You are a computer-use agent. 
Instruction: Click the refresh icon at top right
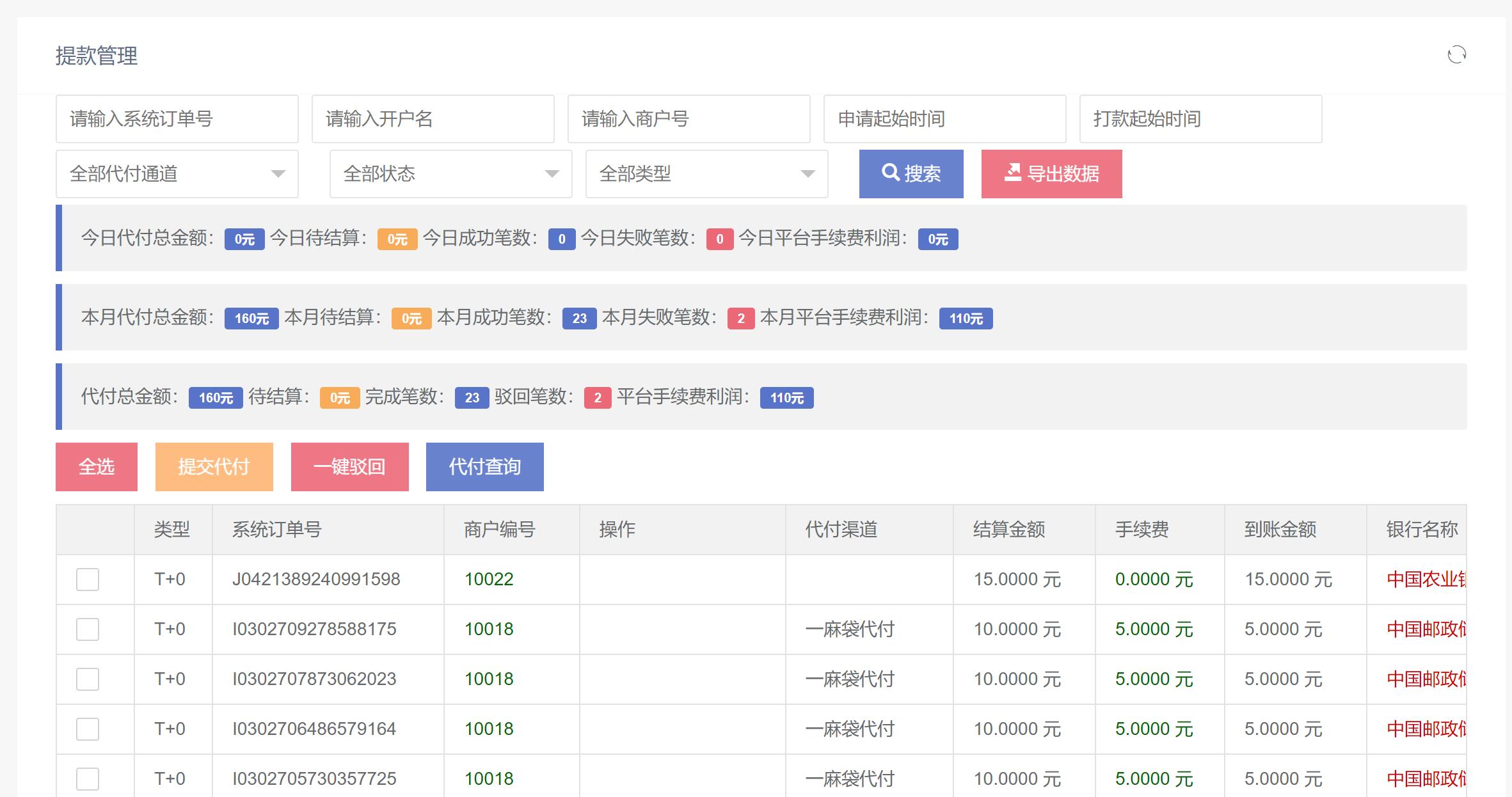pyautogui.click(x=1456, y=55)
